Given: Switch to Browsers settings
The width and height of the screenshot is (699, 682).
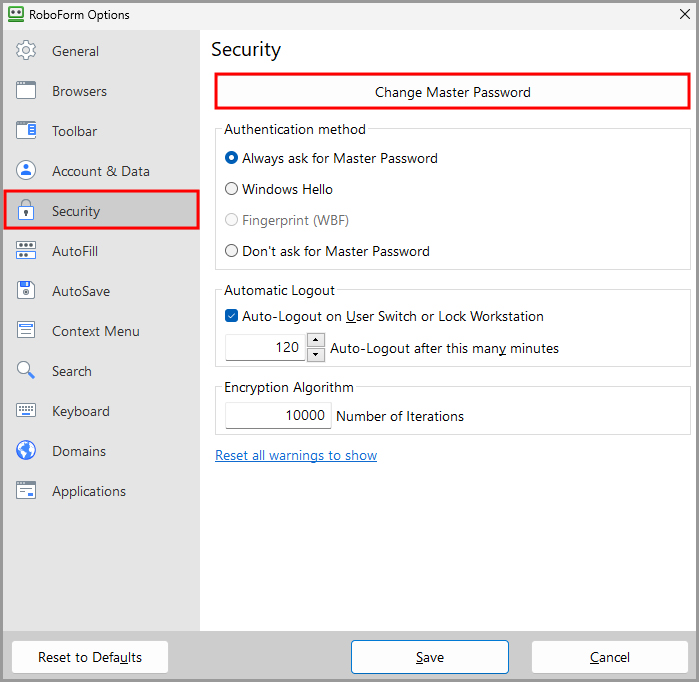Looking at the screenshot, I should (x=102, y=91).
